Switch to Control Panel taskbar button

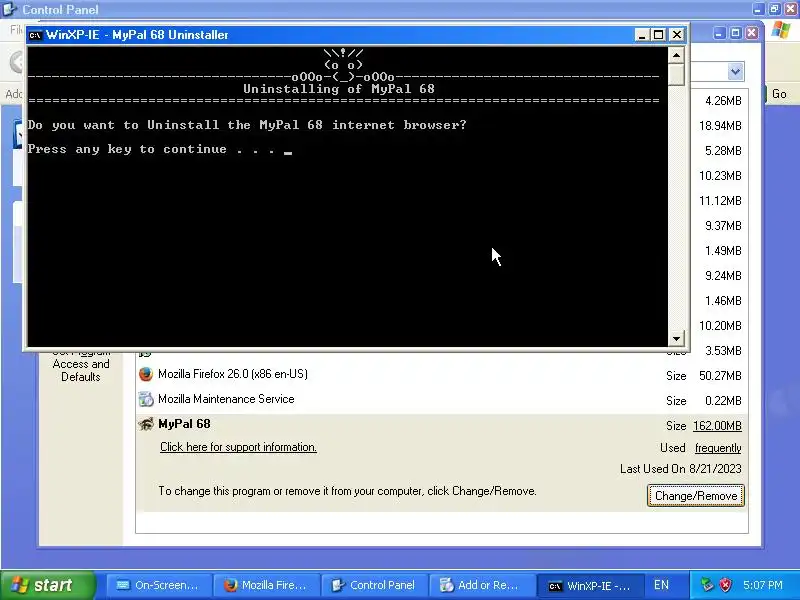375,585
